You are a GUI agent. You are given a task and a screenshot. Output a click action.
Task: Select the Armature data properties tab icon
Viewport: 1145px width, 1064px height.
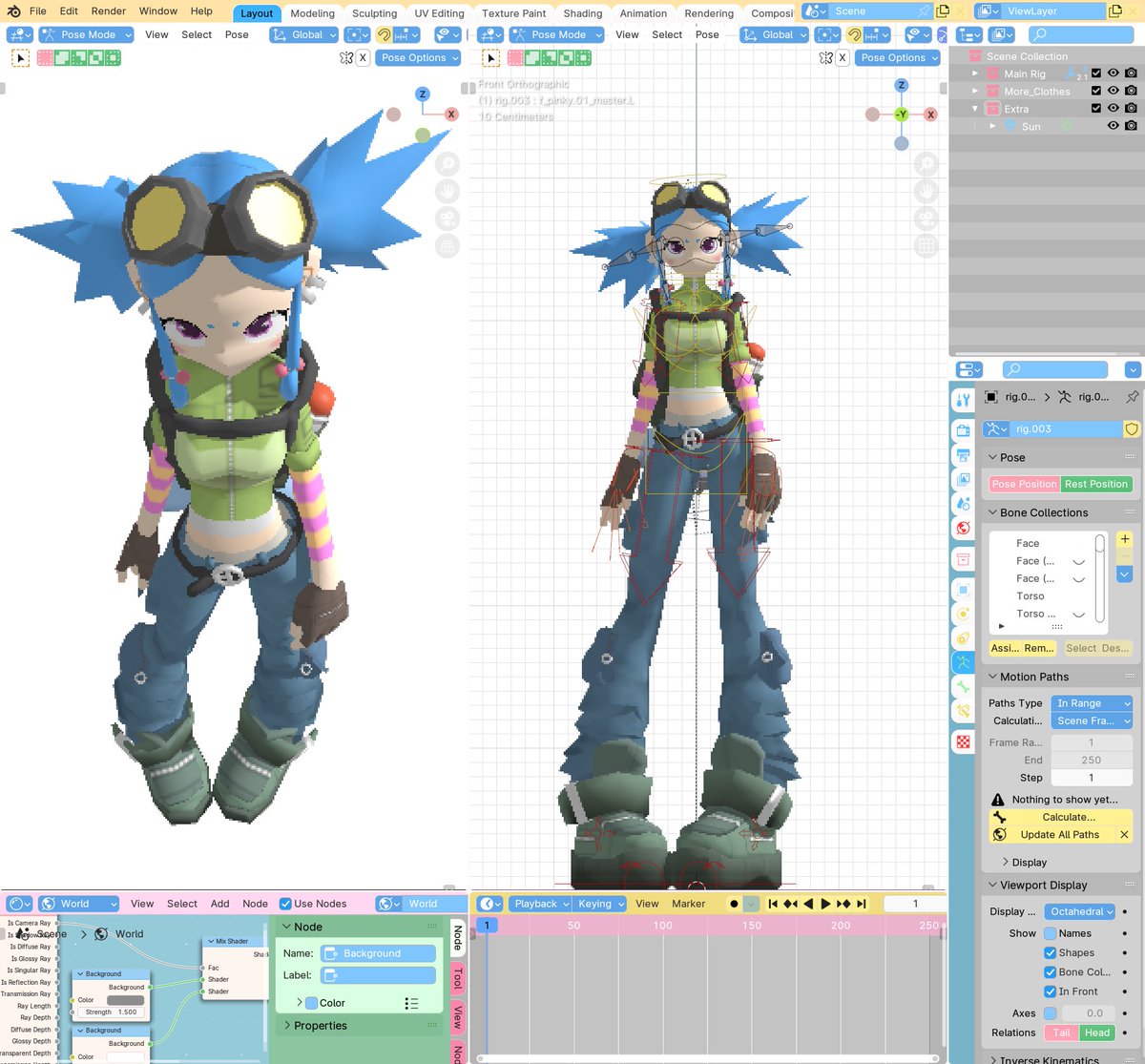(x=963, y=662)
